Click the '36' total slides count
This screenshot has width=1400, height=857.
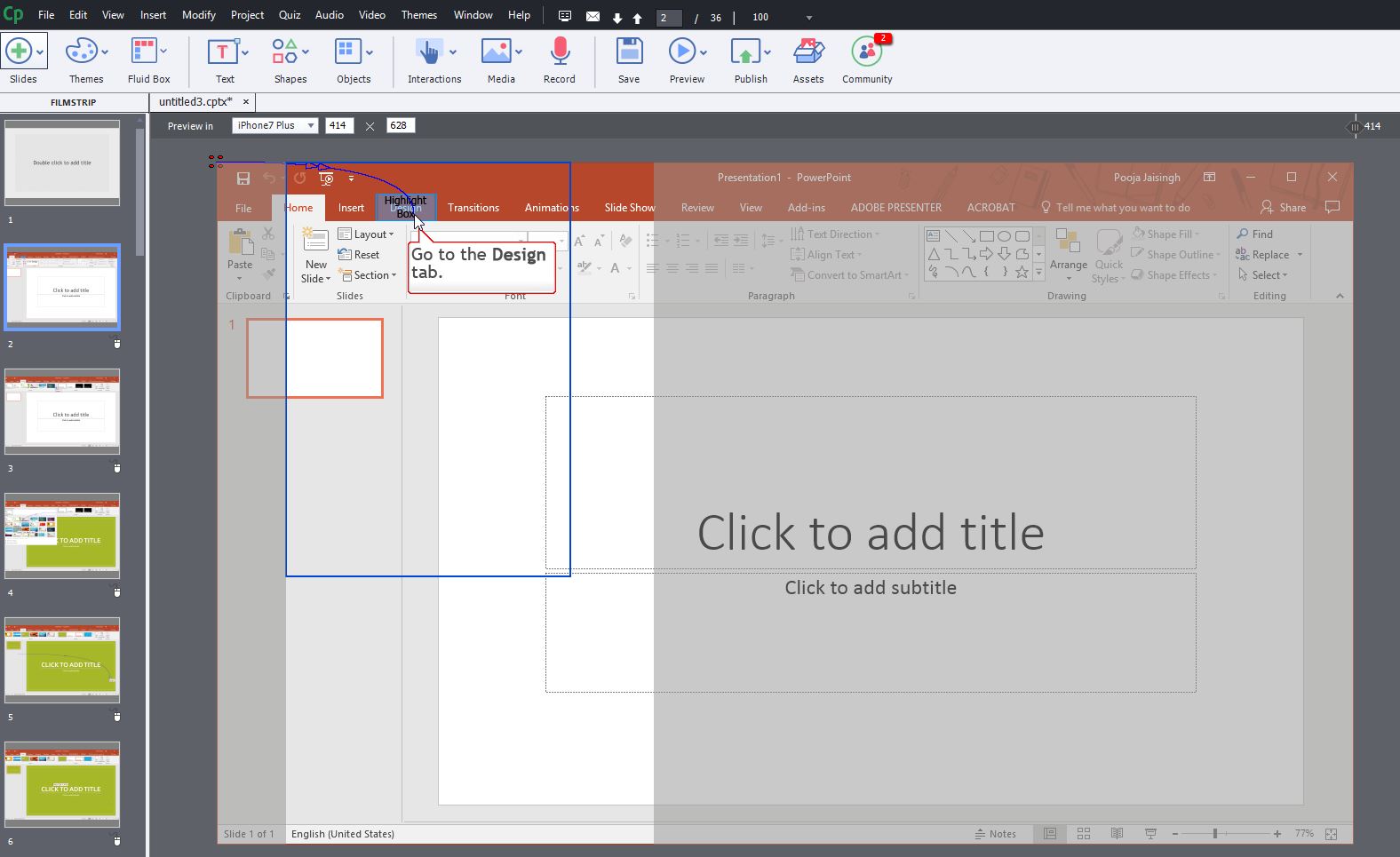[x=716, y=18]
